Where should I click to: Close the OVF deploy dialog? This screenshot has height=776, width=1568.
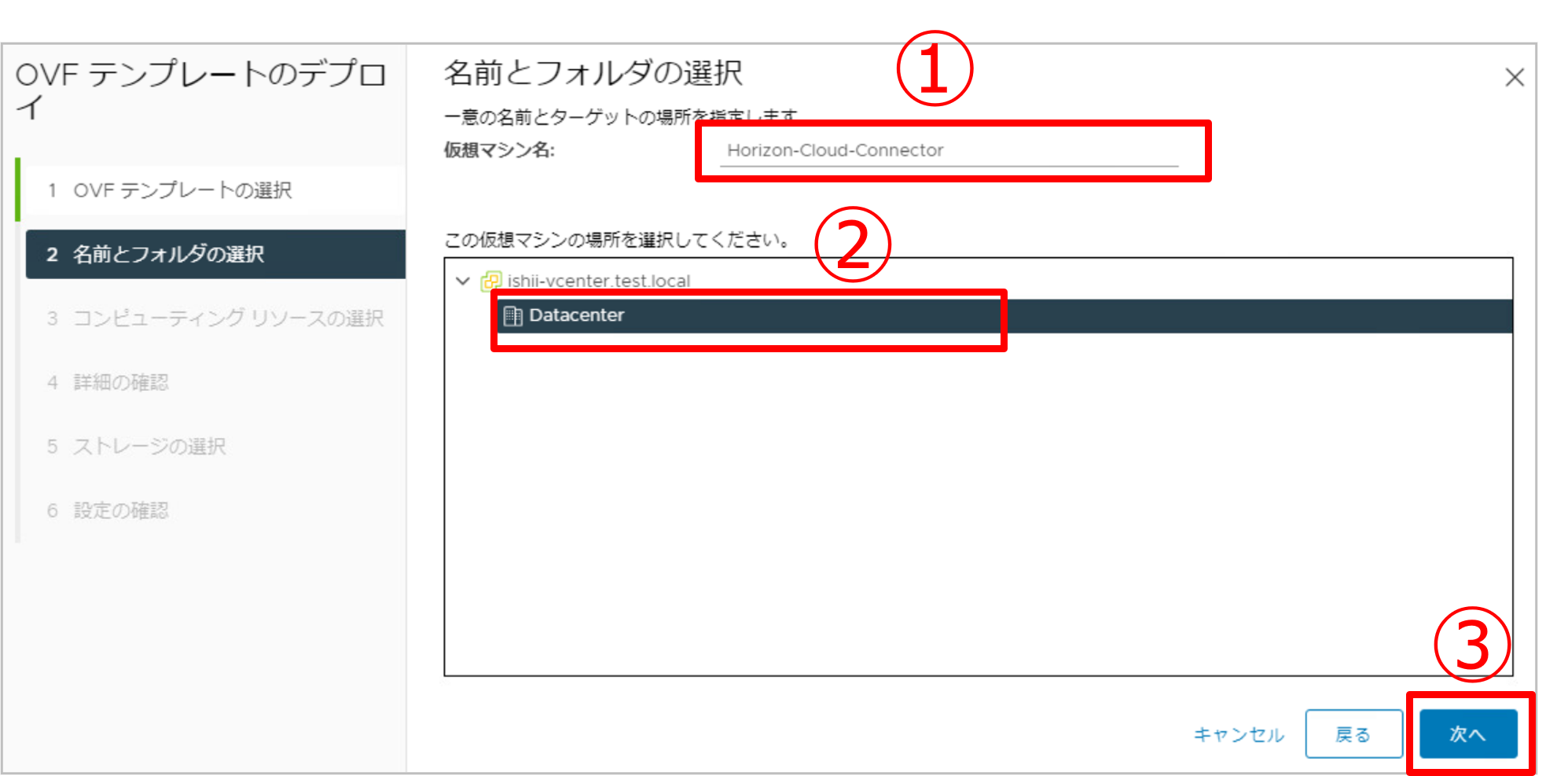click(1515, 77)
